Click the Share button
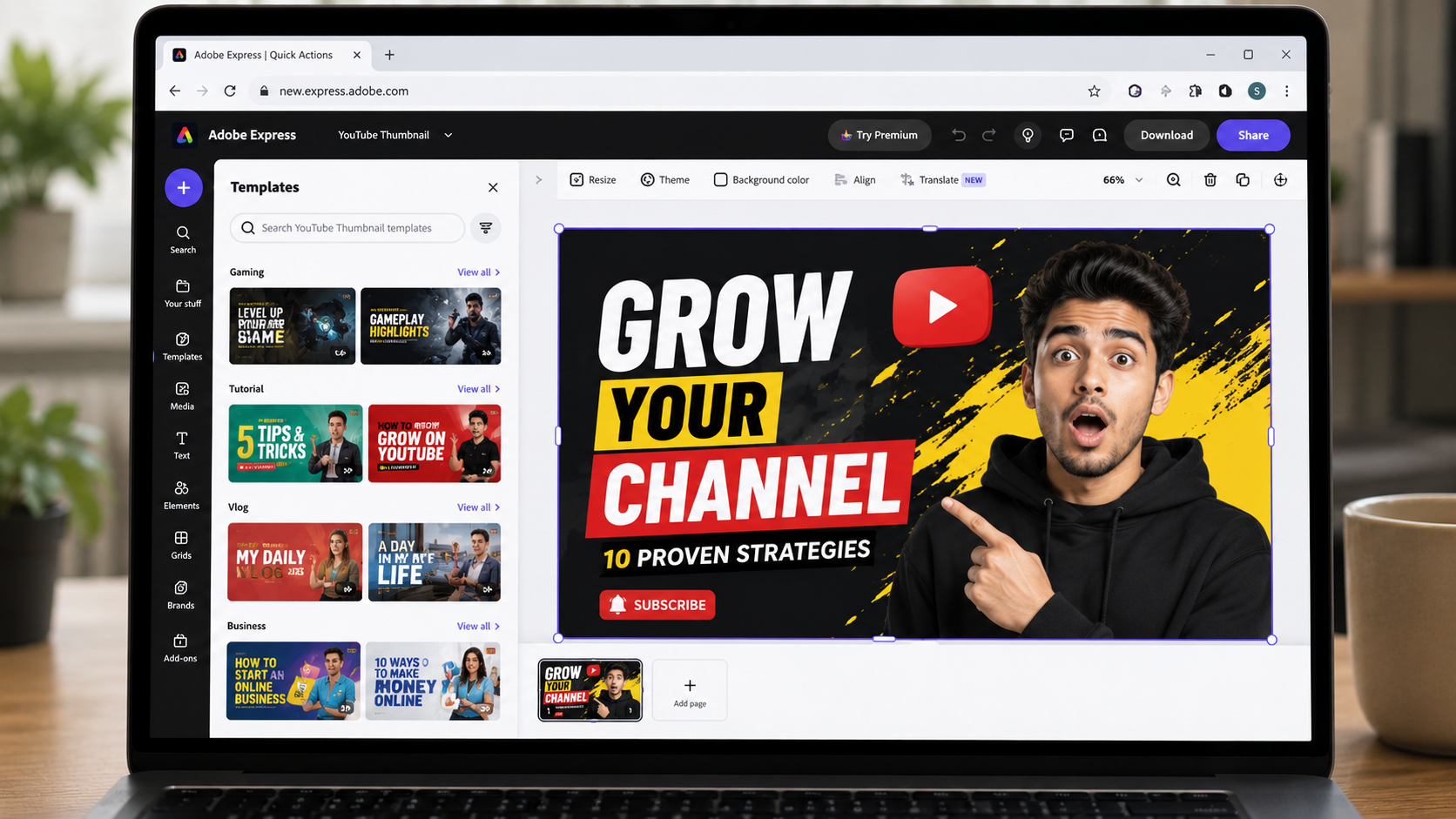Image resolution: width=1456 pixels, height=819 pixels. (x=1253, y=135)
